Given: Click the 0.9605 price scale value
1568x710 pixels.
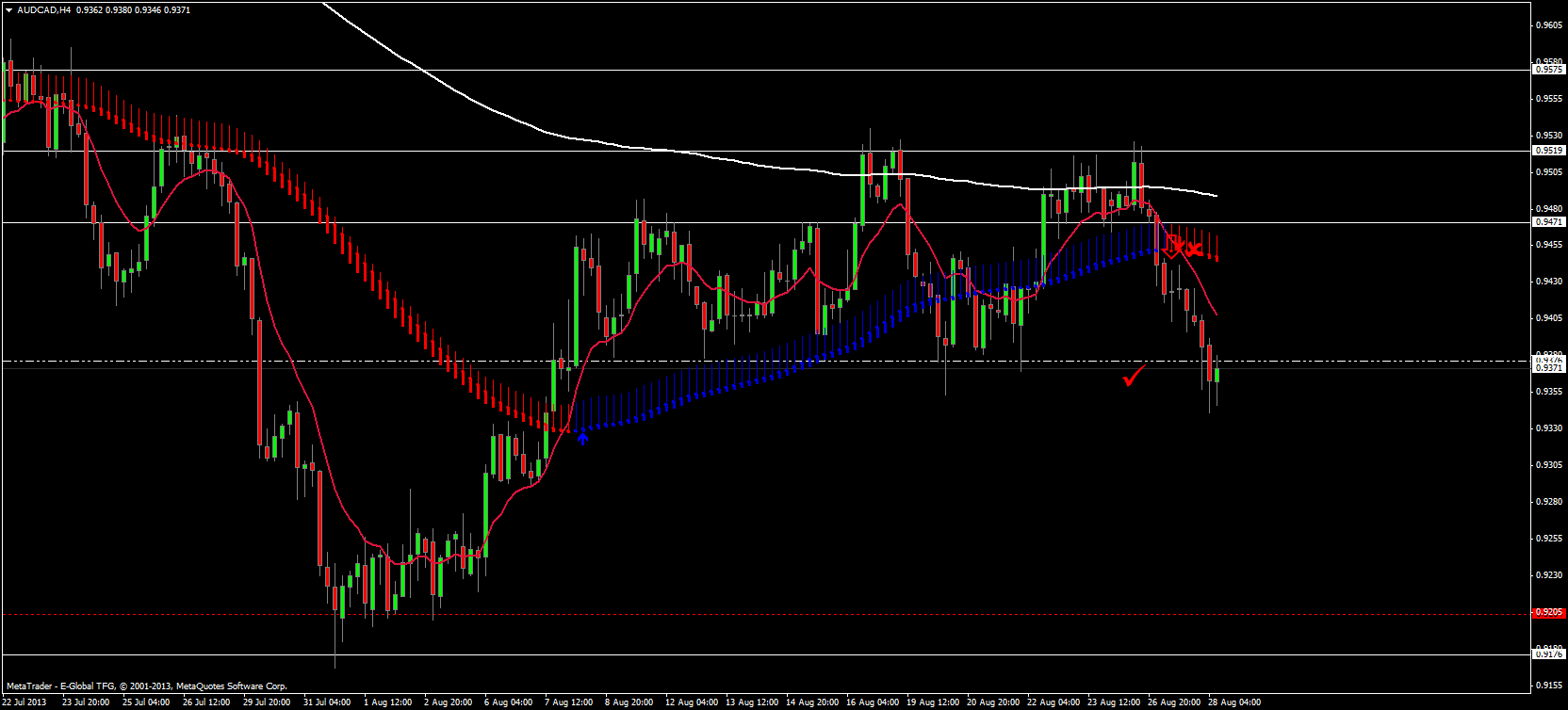Looking at the screenshot, I should (1549, 25).
